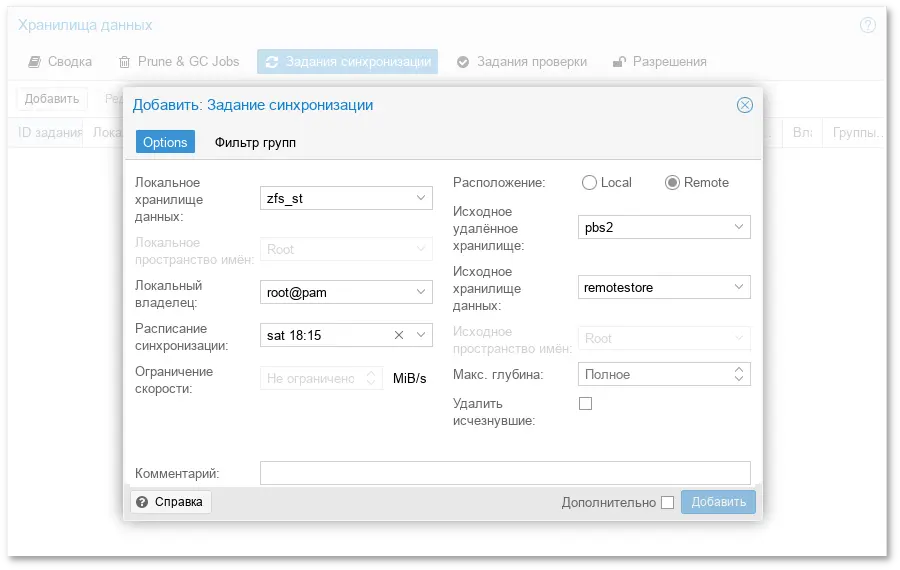
Task: Open the pbs2 source remote dropdown
Action: click(x=739, y=227)
